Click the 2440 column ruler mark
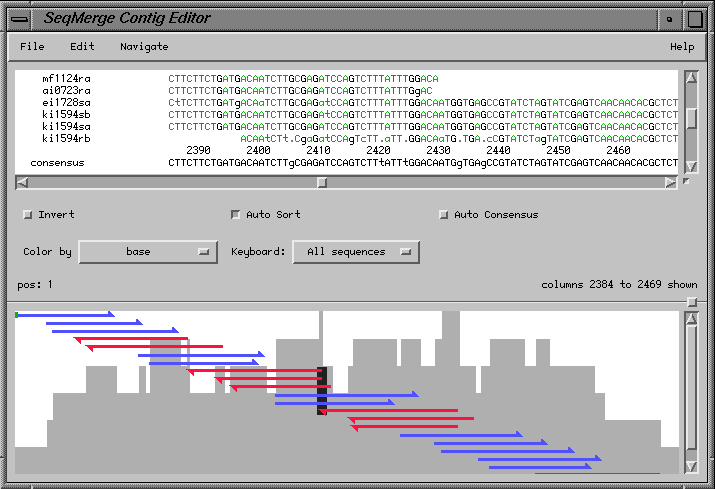The width and height of the screenshot is (715, 489). pyautogui.click(x=498, y=150)
